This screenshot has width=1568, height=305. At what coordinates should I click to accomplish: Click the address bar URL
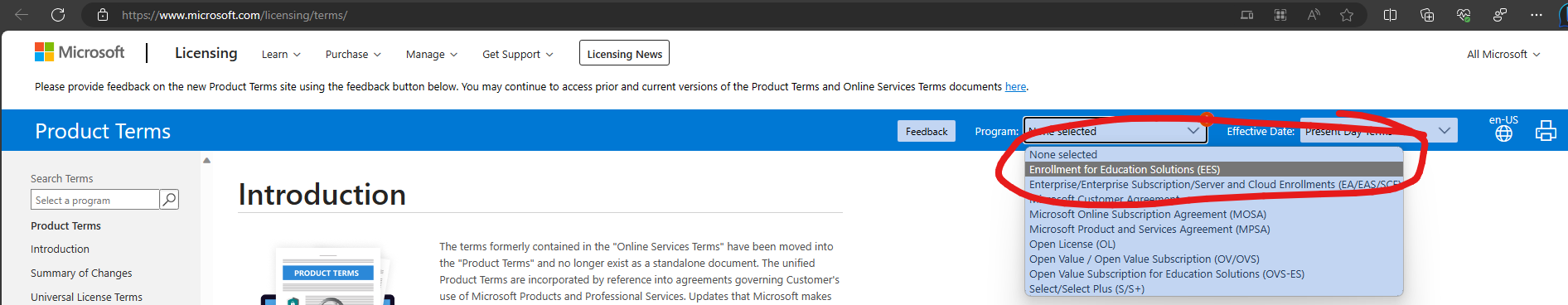(235, 15)
